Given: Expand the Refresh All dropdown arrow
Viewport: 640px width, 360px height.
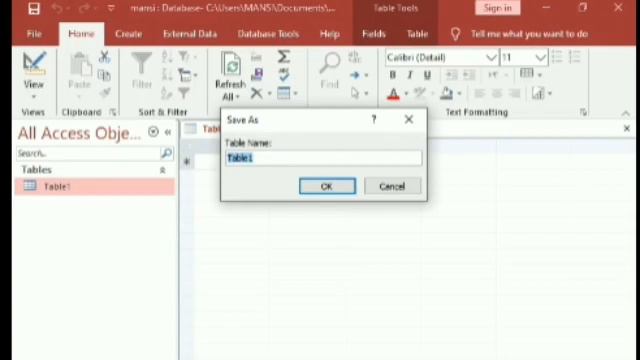Looking at the screenshot, I should tap(238, 97).
